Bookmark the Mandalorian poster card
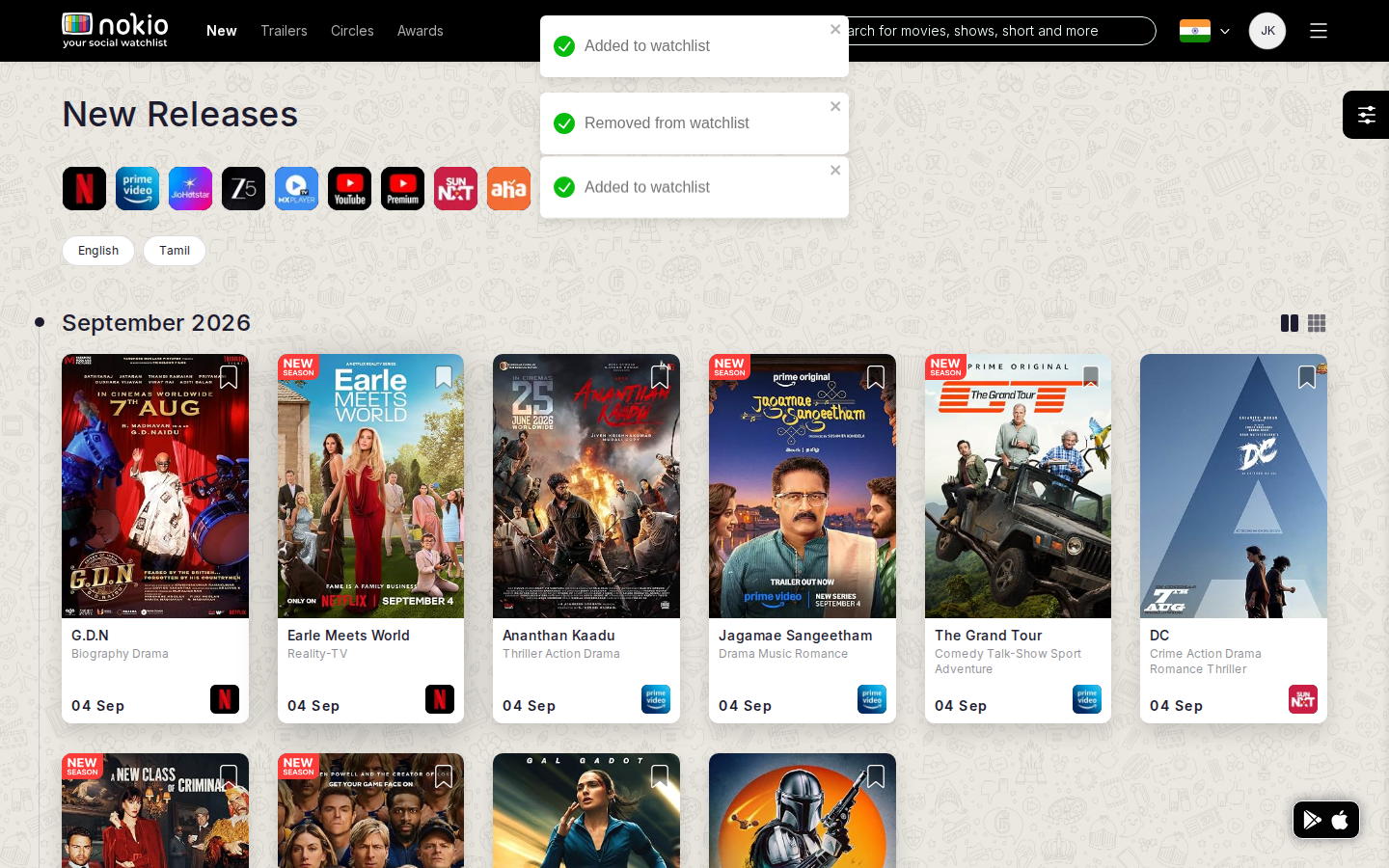The image size is (1389, 868). (876, 776)
